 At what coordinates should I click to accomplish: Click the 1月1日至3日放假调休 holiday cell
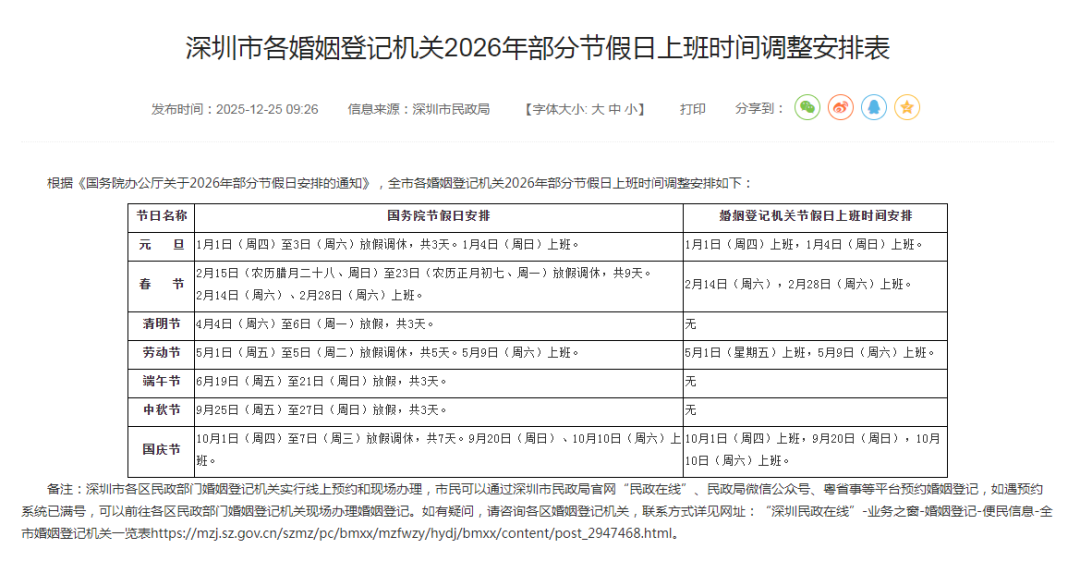pyautogui.click(x=439, y=245)
